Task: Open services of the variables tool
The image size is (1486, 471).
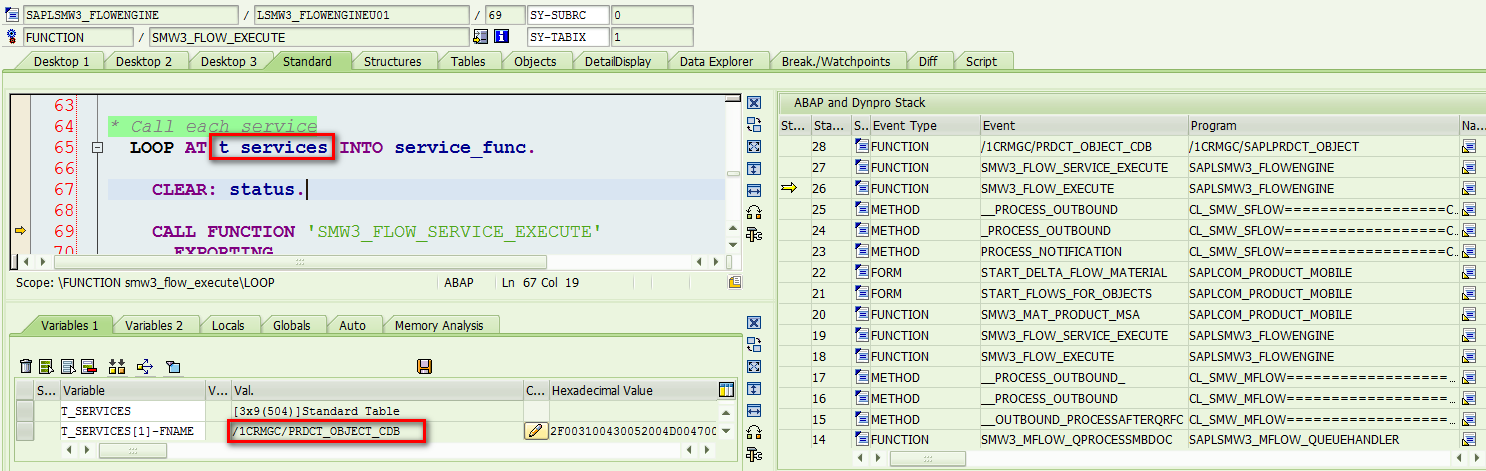Action: (755, 432)
